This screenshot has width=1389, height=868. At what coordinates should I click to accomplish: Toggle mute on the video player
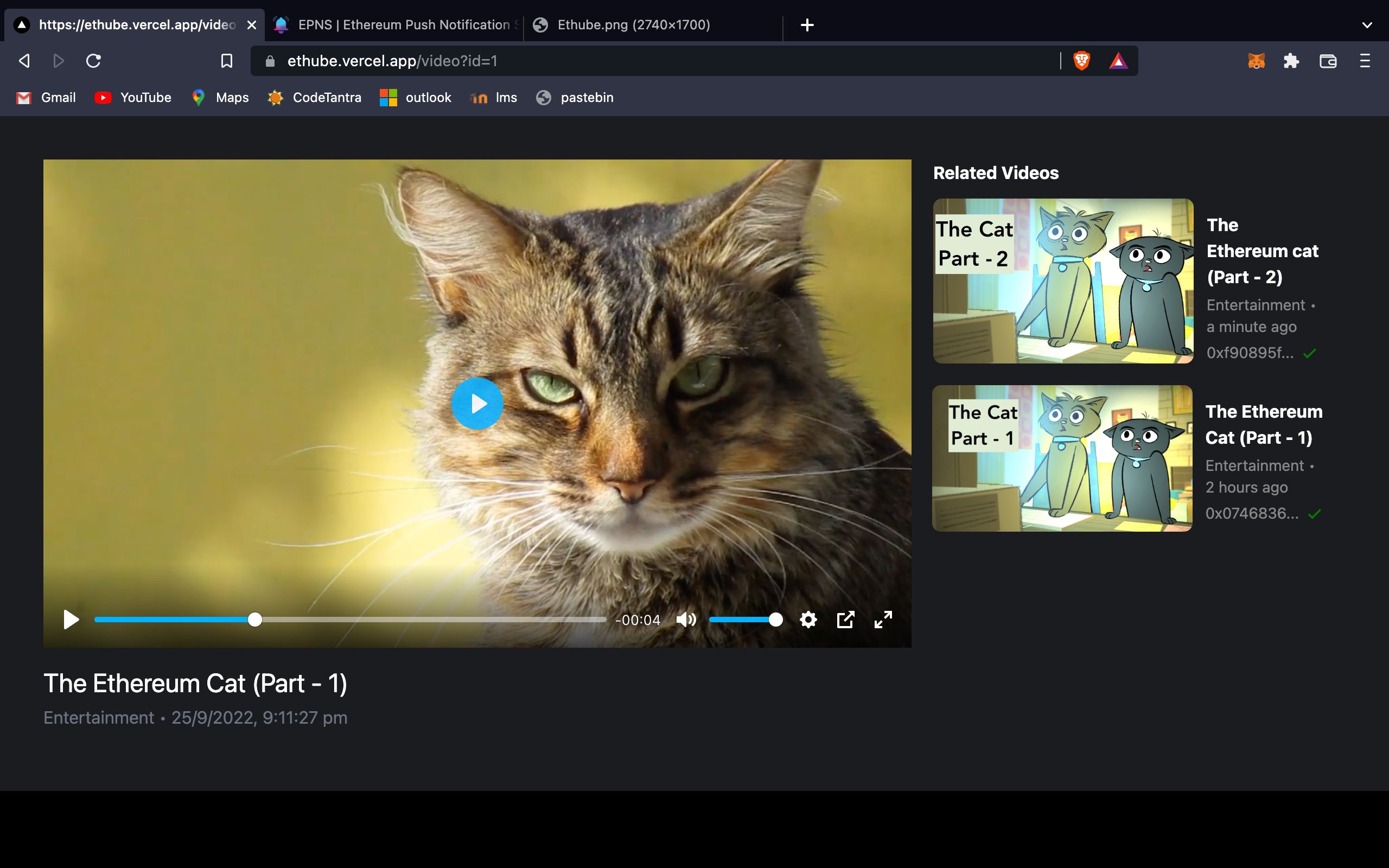(686, 619)
